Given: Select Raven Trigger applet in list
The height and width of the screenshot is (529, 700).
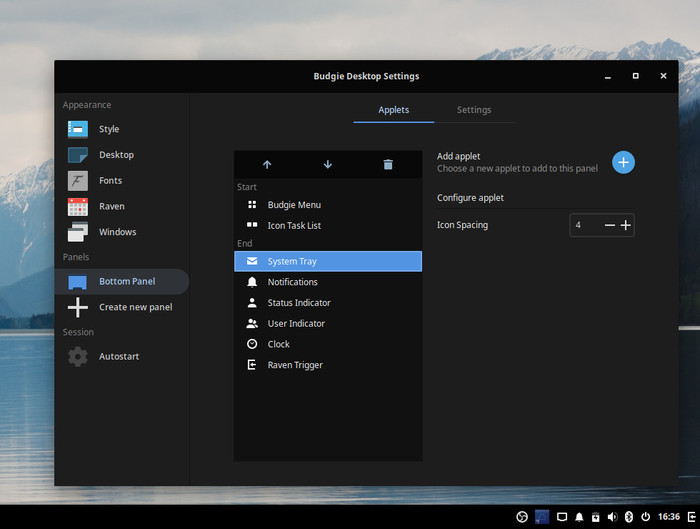Looking at the screenshot, I should (295, 365).
